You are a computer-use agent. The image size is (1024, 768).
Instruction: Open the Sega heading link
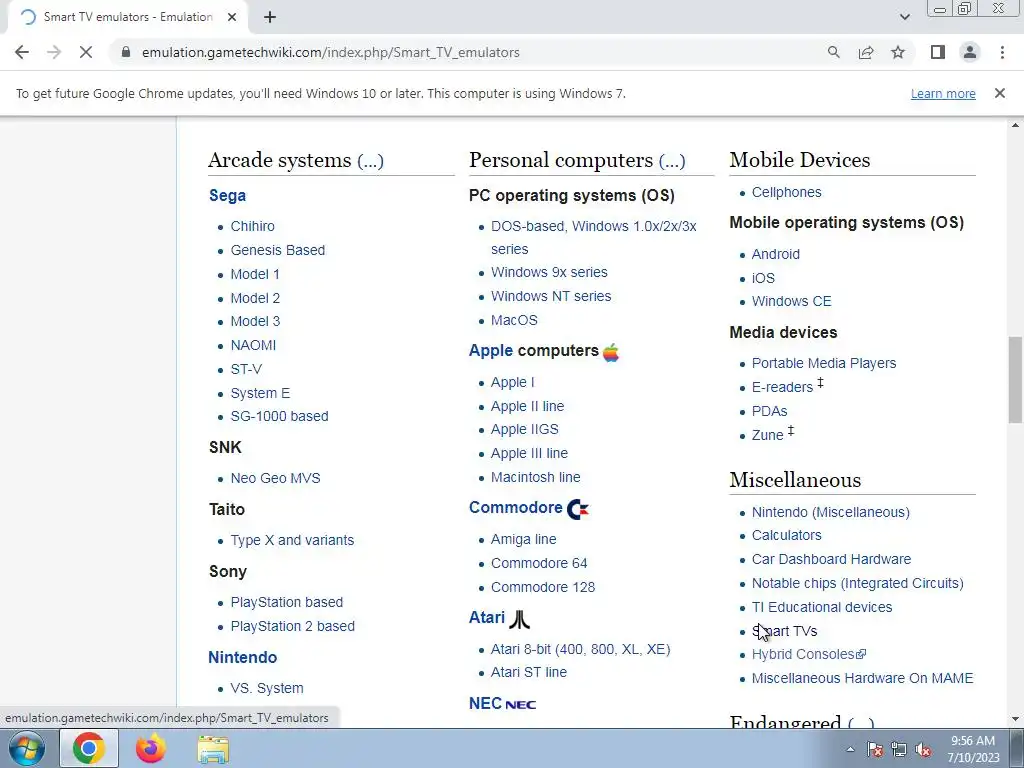pyautogui.click(x=227, y=195)
